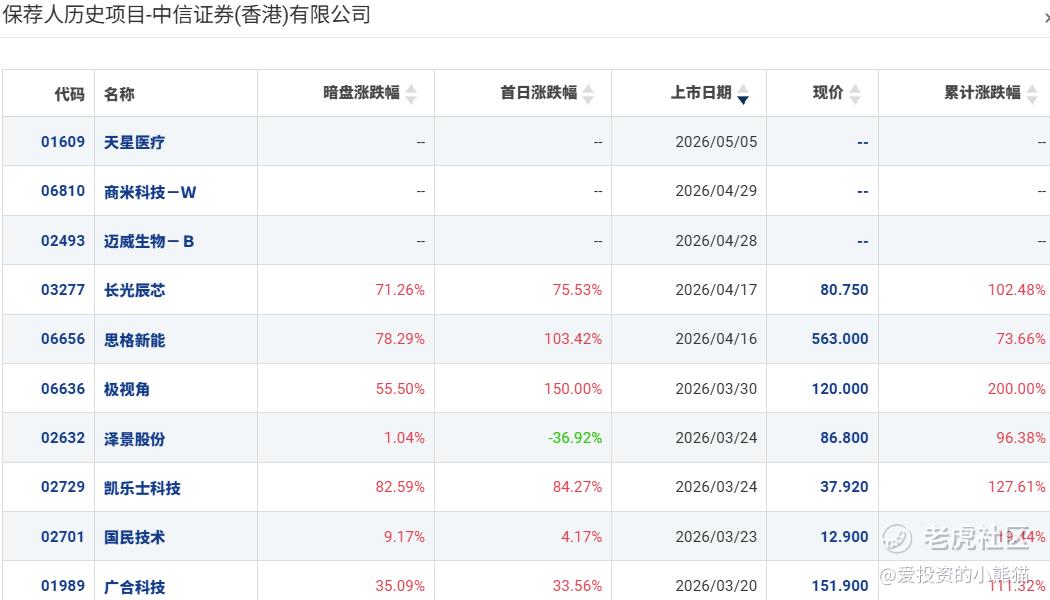The height and width of the screenshot is (600, 1050).
Task: Select 极视角 first-day gain 150.00%
Action: click(573, 389)
